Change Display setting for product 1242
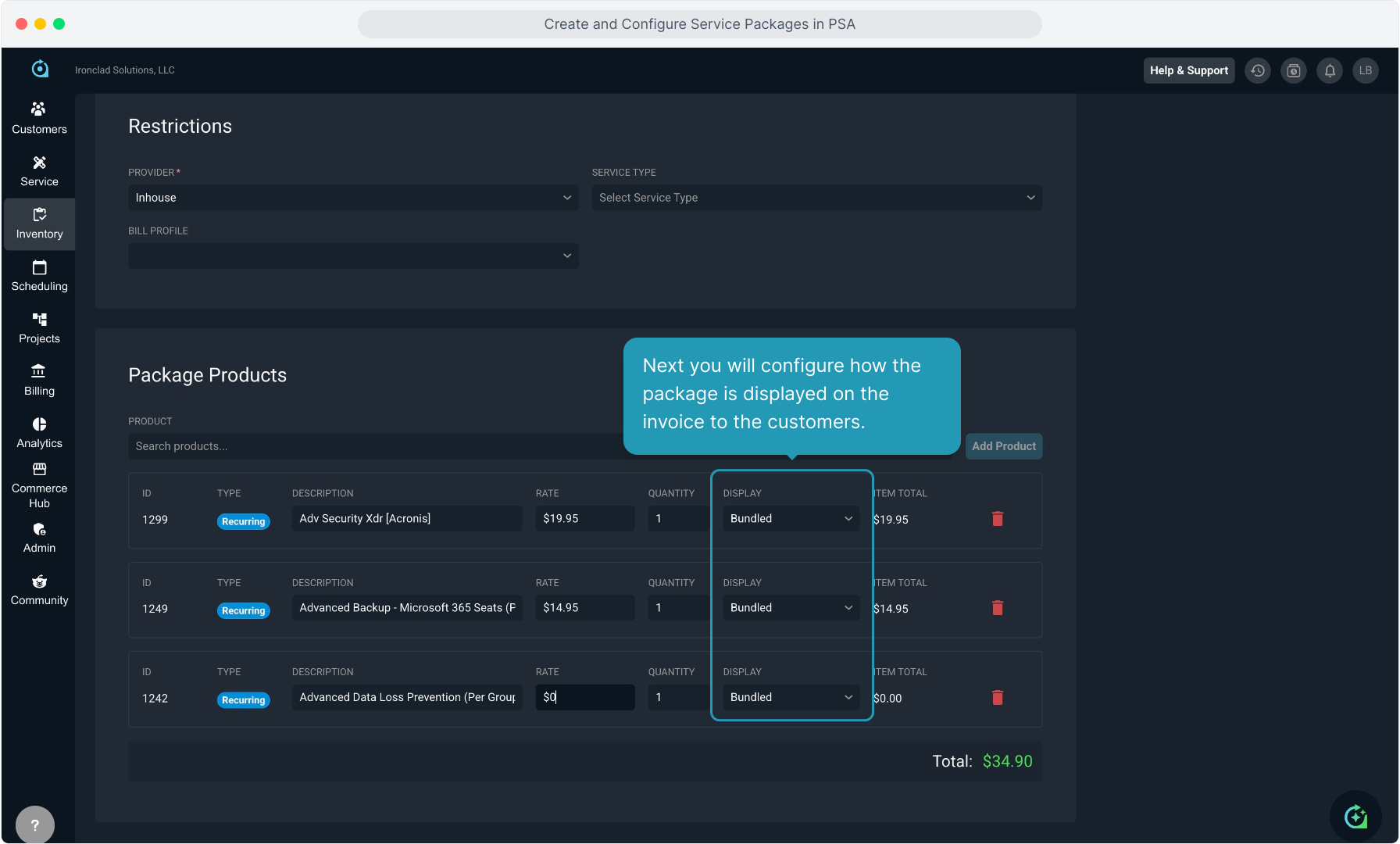This screenshot has width=1400, height=844. pyautogui.click(x=791, y=697)
